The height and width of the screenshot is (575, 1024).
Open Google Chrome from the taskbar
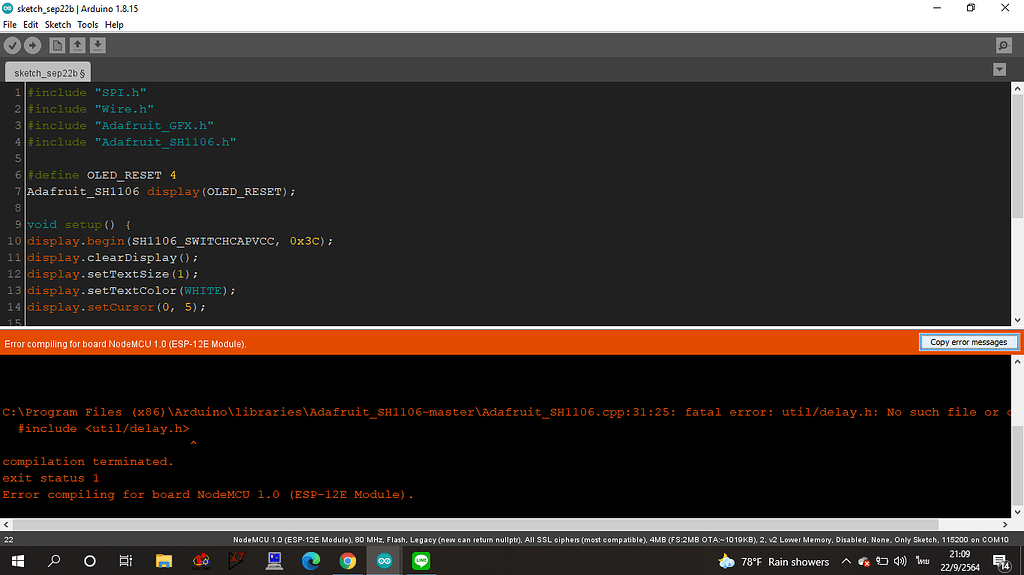tap(347, 561)
